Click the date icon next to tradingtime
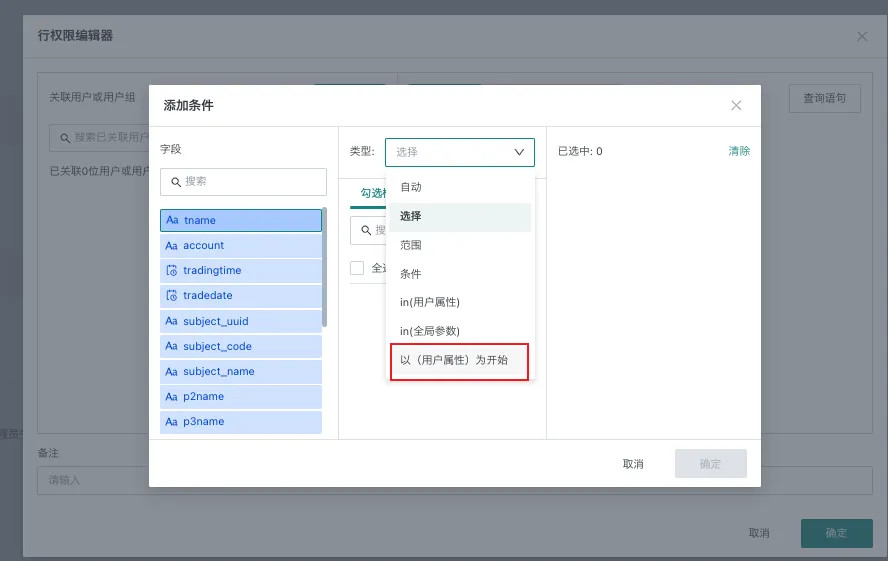Image resolution: width=888 pixels, height=561 pixels. [x=171, y=271]
